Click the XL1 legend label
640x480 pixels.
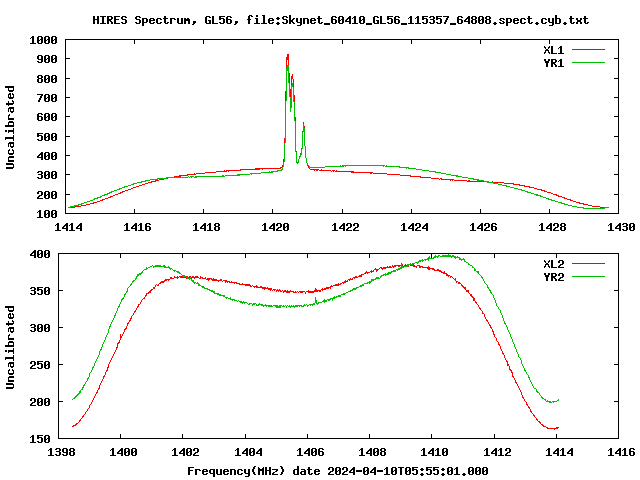553,50
